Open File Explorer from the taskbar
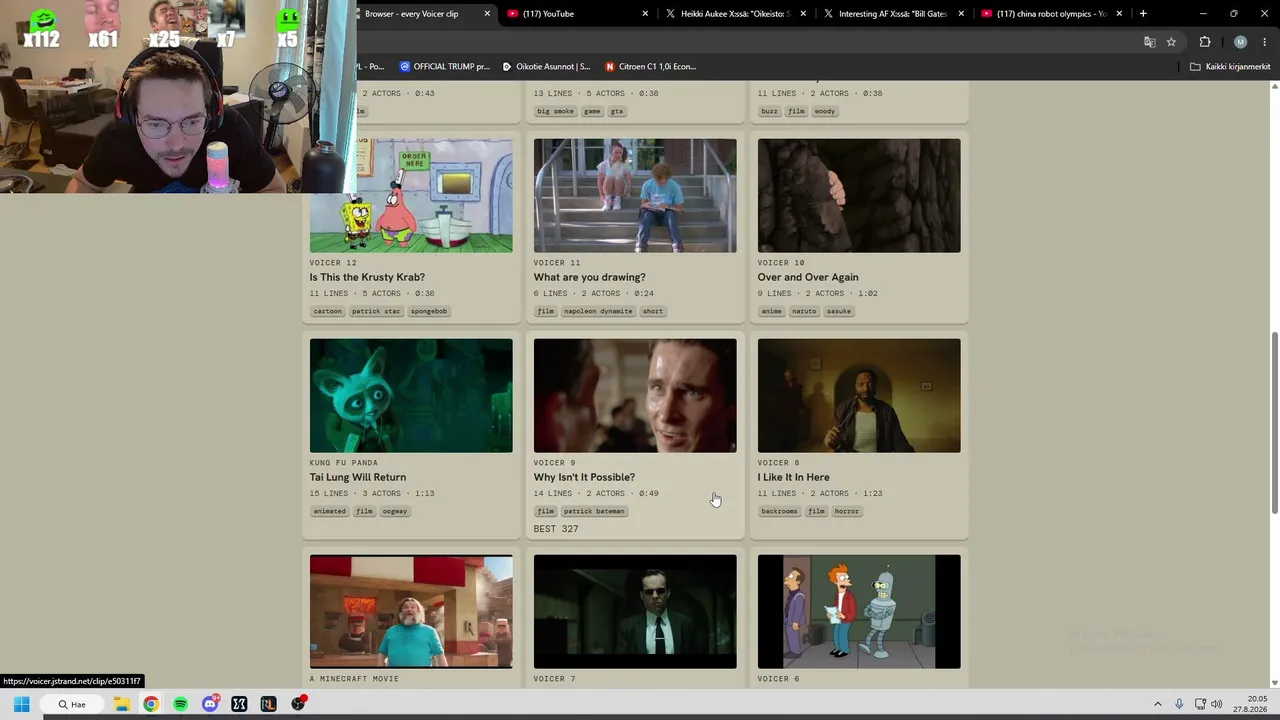The height and width of the screenshot is (720, 1280). point(121,704)
